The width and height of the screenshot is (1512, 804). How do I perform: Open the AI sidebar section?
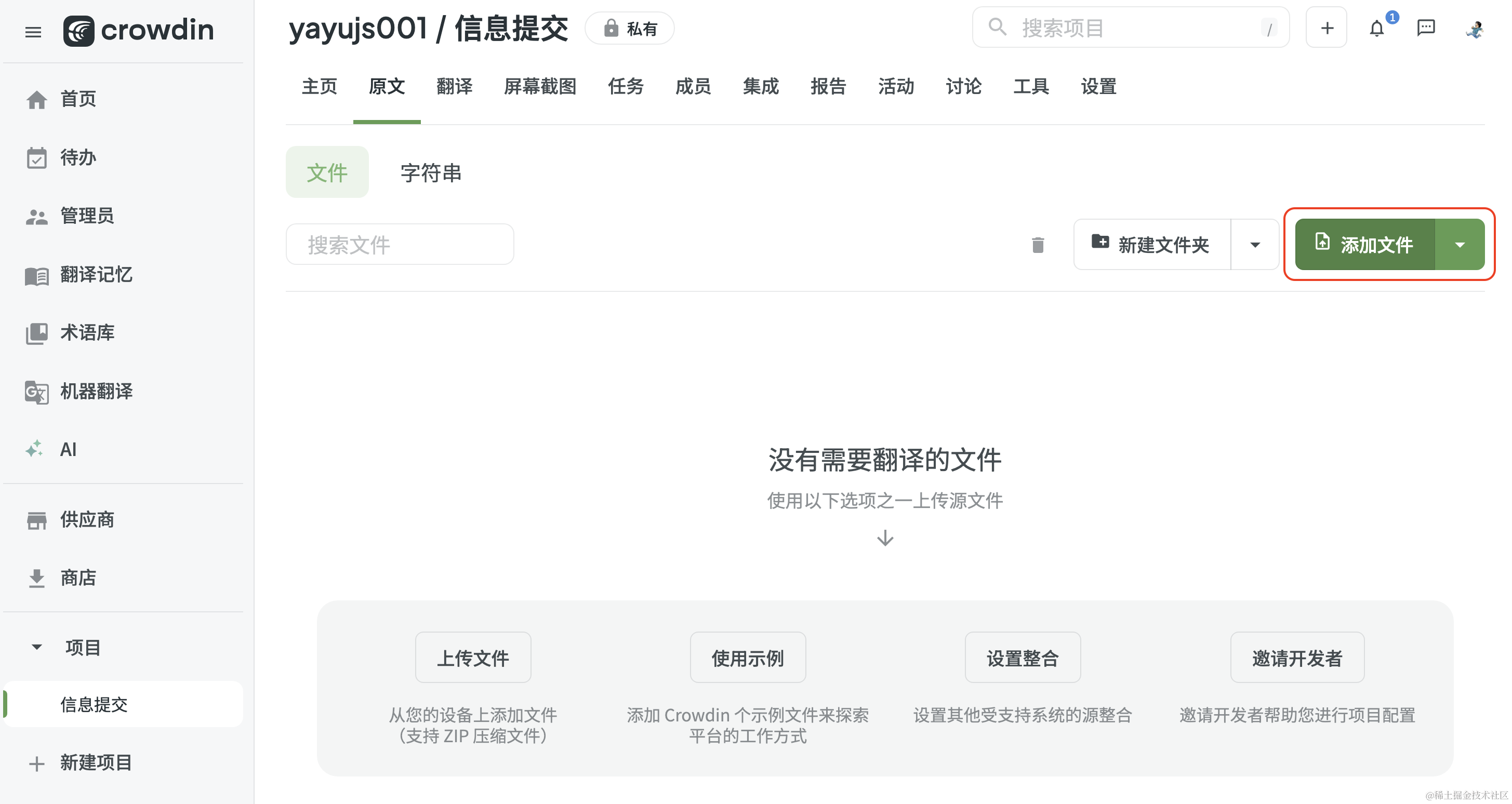pyautogui.click(x=68, y=449)
